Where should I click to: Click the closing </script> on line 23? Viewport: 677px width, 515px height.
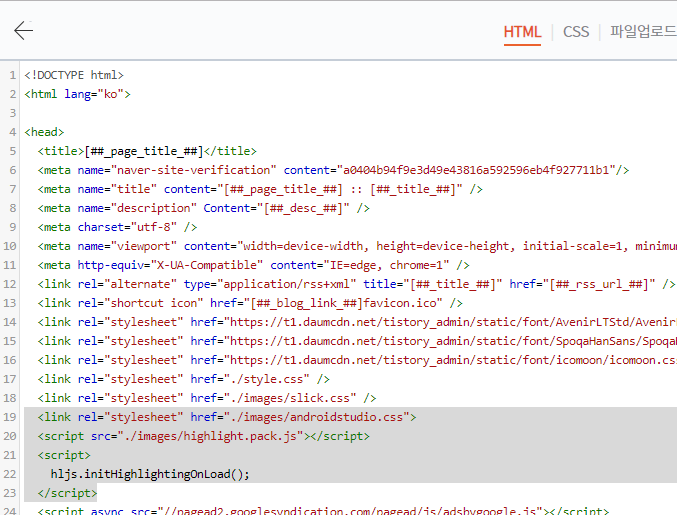tap(67, 493)
